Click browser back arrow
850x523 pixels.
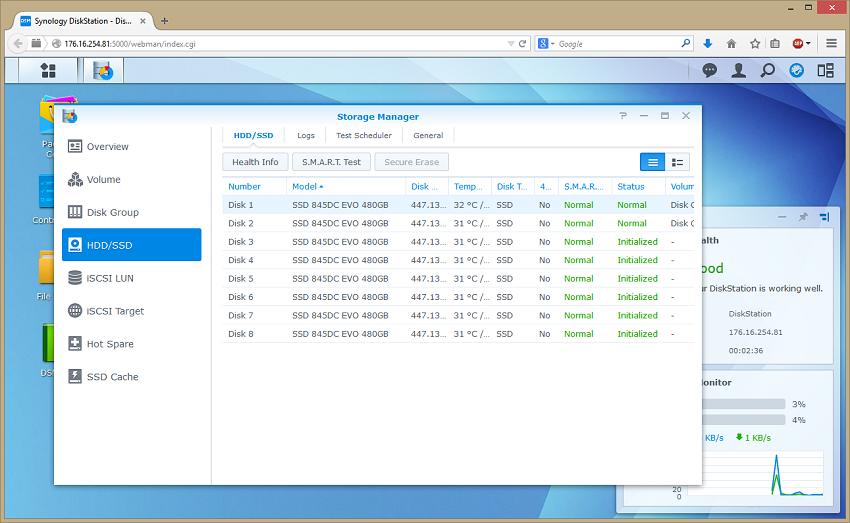click(18, 43)
